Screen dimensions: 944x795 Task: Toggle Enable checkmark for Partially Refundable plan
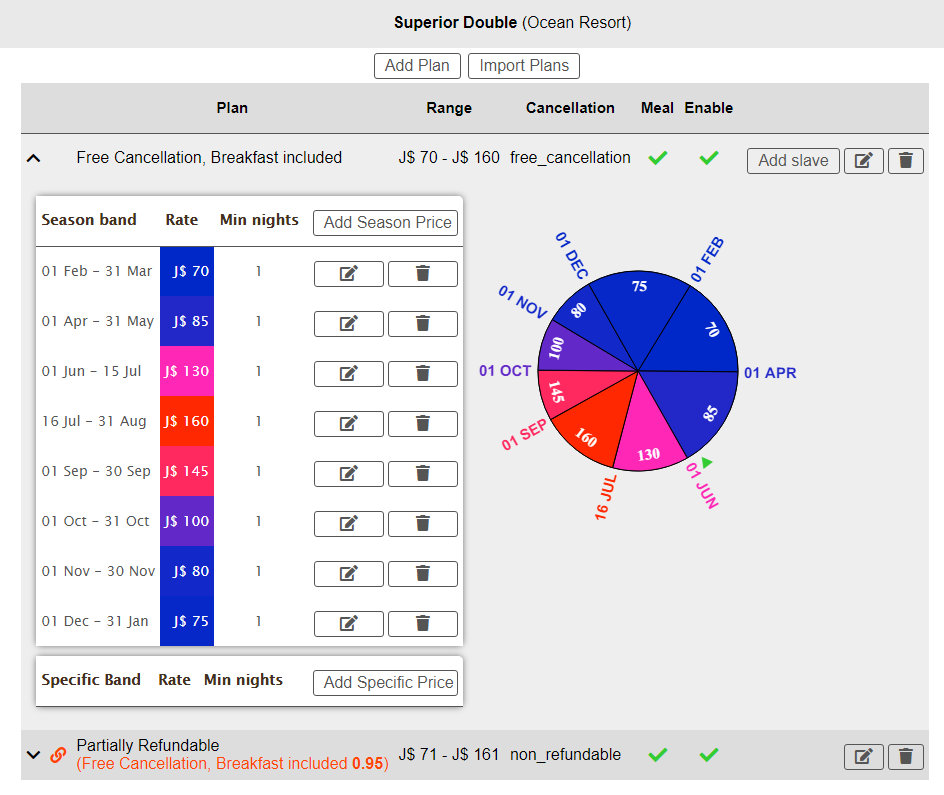[x=709, y=754]
